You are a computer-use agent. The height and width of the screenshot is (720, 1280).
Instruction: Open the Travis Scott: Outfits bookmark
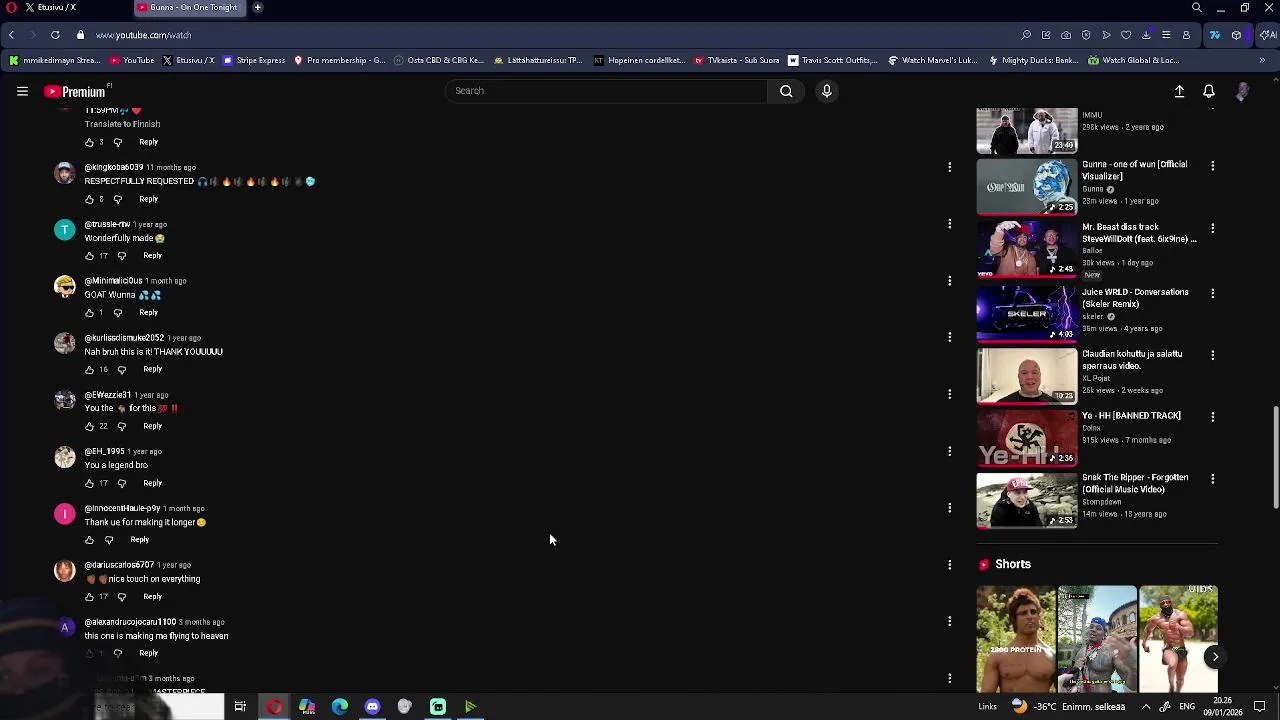point(833,60)
